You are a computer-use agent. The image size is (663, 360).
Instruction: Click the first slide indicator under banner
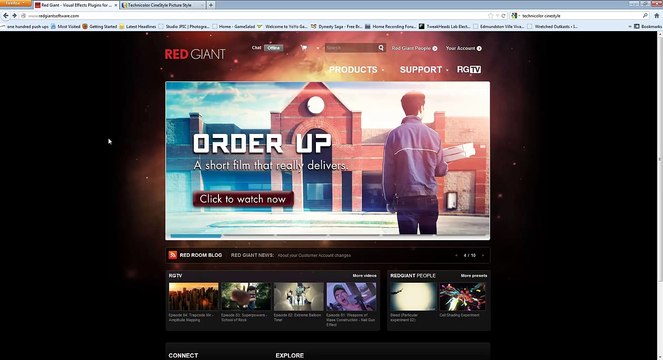click(196, 235)
